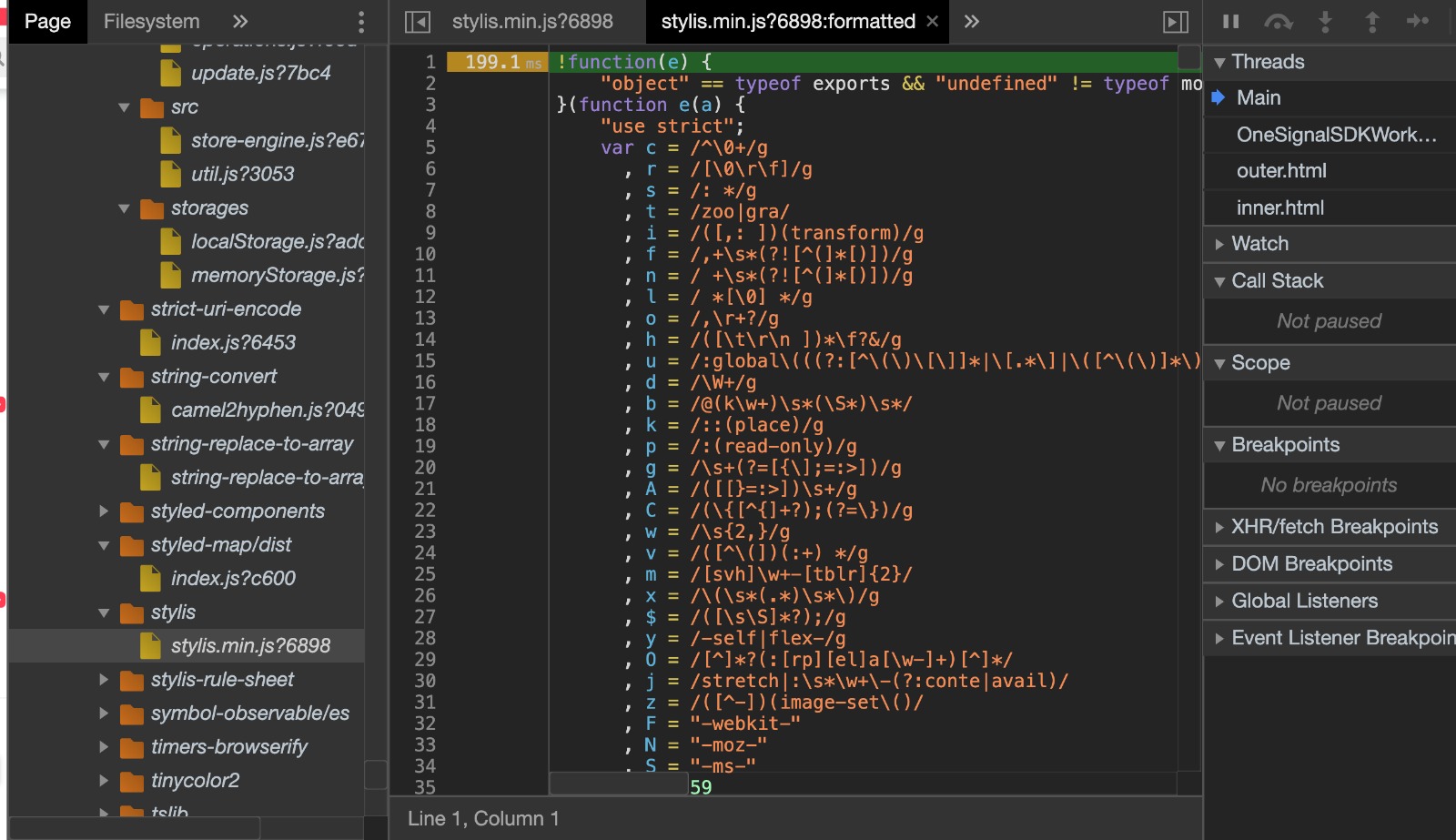The image size is (1456, 840).
Task: Select the Main thread in Threads
Action: click(1259, 97)
